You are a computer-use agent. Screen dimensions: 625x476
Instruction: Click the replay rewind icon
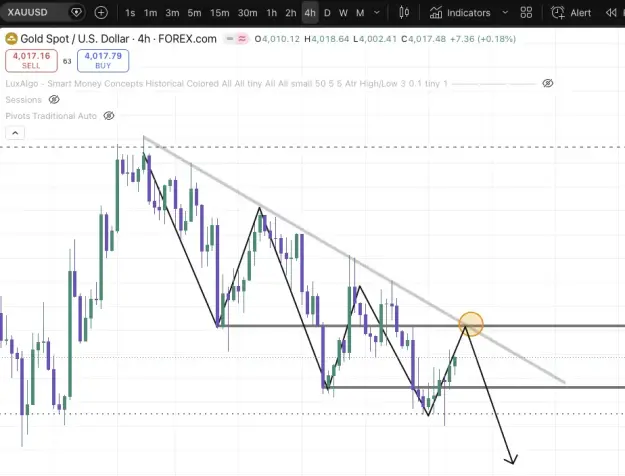click(611, 13)
